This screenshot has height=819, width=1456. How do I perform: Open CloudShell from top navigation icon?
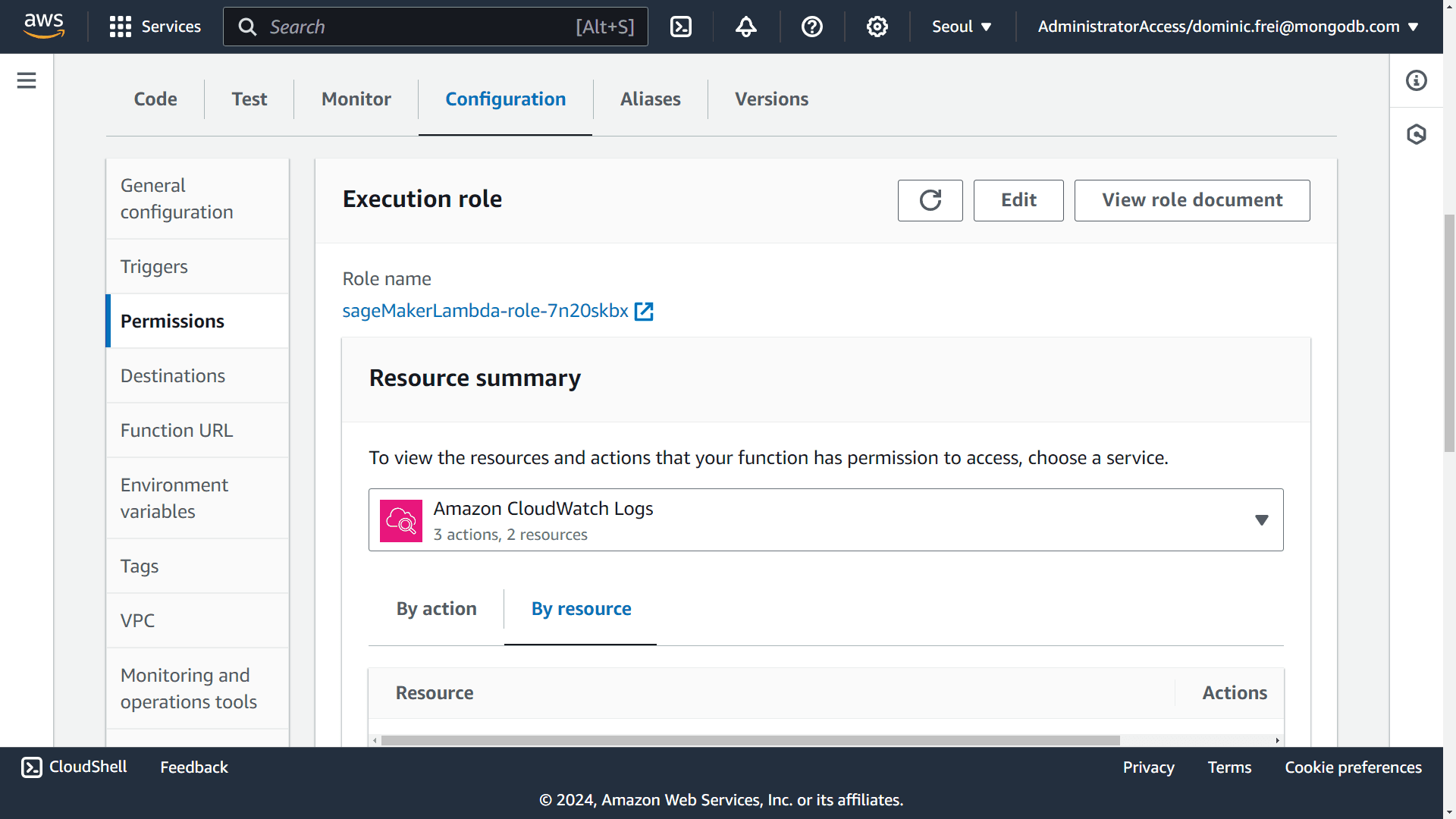pos(681,27)
